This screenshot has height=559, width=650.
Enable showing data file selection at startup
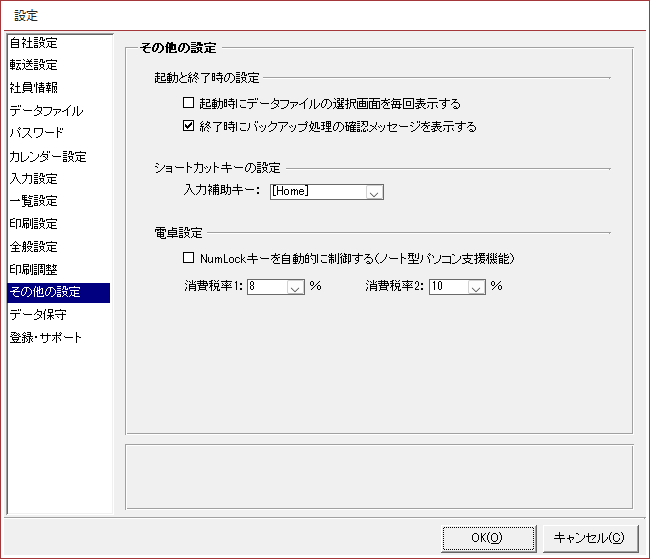point(188,103)
